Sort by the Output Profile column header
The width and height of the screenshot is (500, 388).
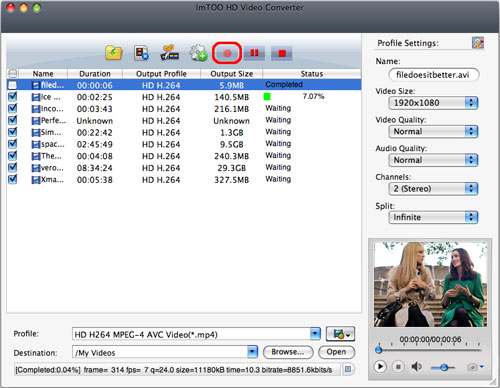(161, 74)
